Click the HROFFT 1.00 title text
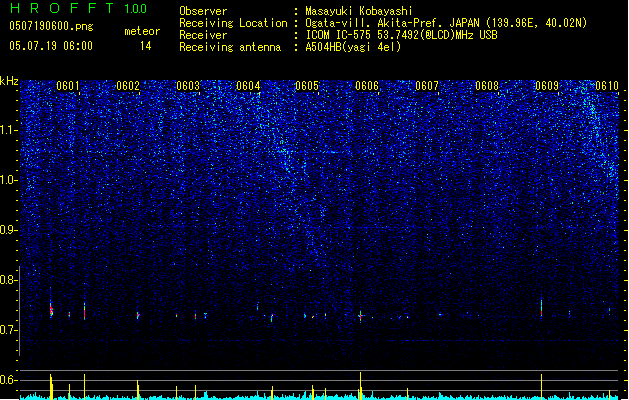Image resolution: width=629 pixels, height=400 pixels. pyautogui.click(x=79, y=8)
